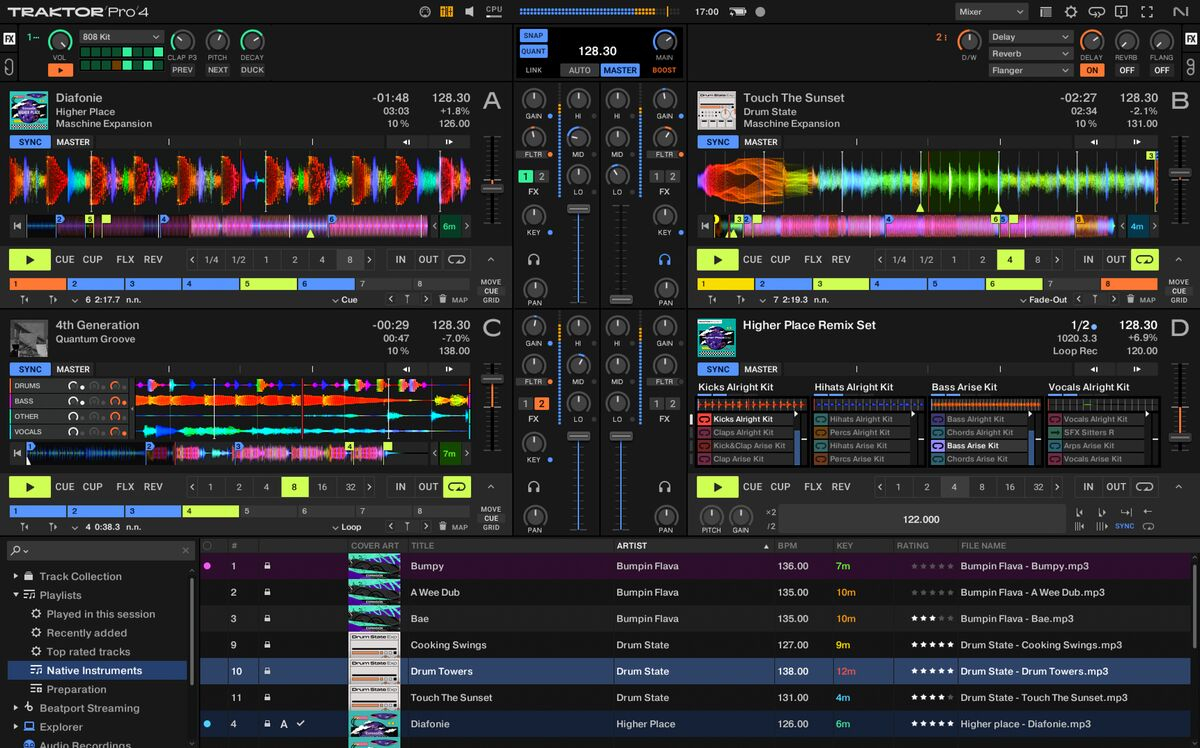Viewport: 1200px width, 748px height.
Task: Open the settings gear in the header
Action: (1071, 12)
